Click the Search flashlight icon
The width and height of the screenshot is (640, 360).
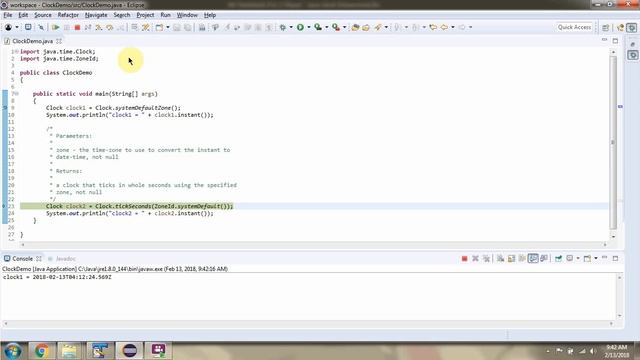click(x=378, y=27)
